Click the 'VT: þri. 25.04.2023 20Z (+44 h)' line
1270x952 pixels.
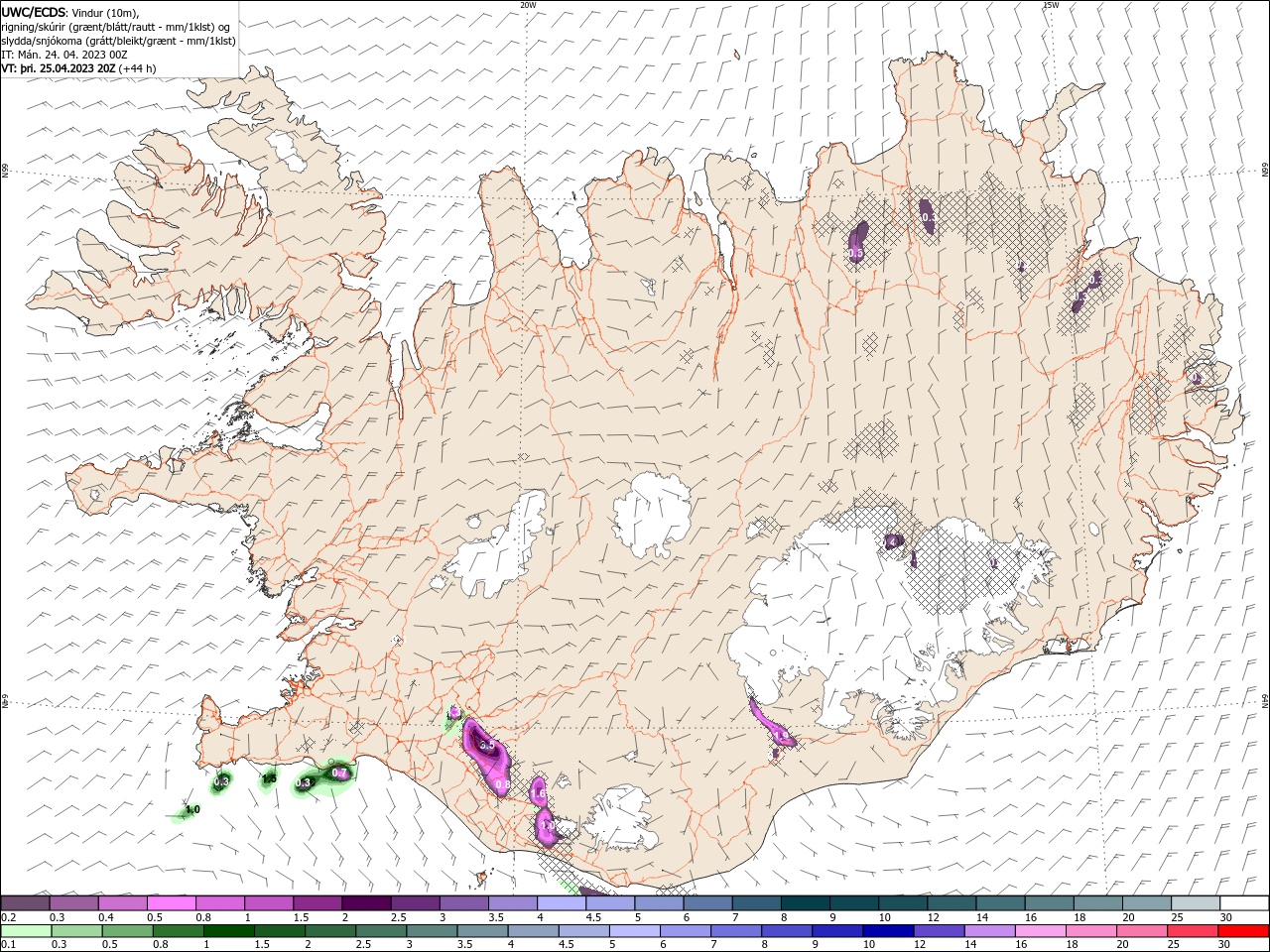[78, 68]
